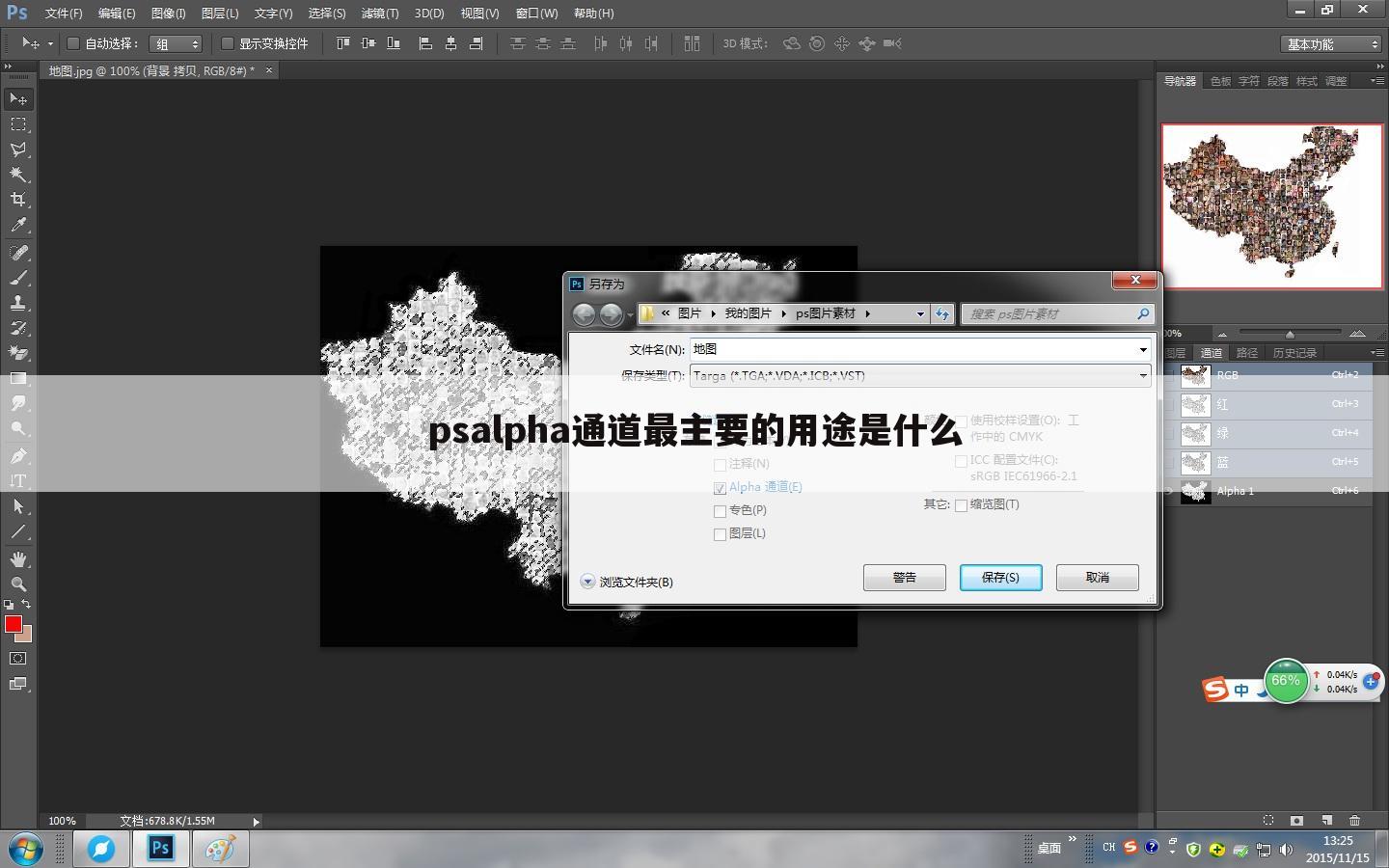Click the 3D rotate mode icon
This screenshot has width=1389, height=868.
click(x=792, y=43)
